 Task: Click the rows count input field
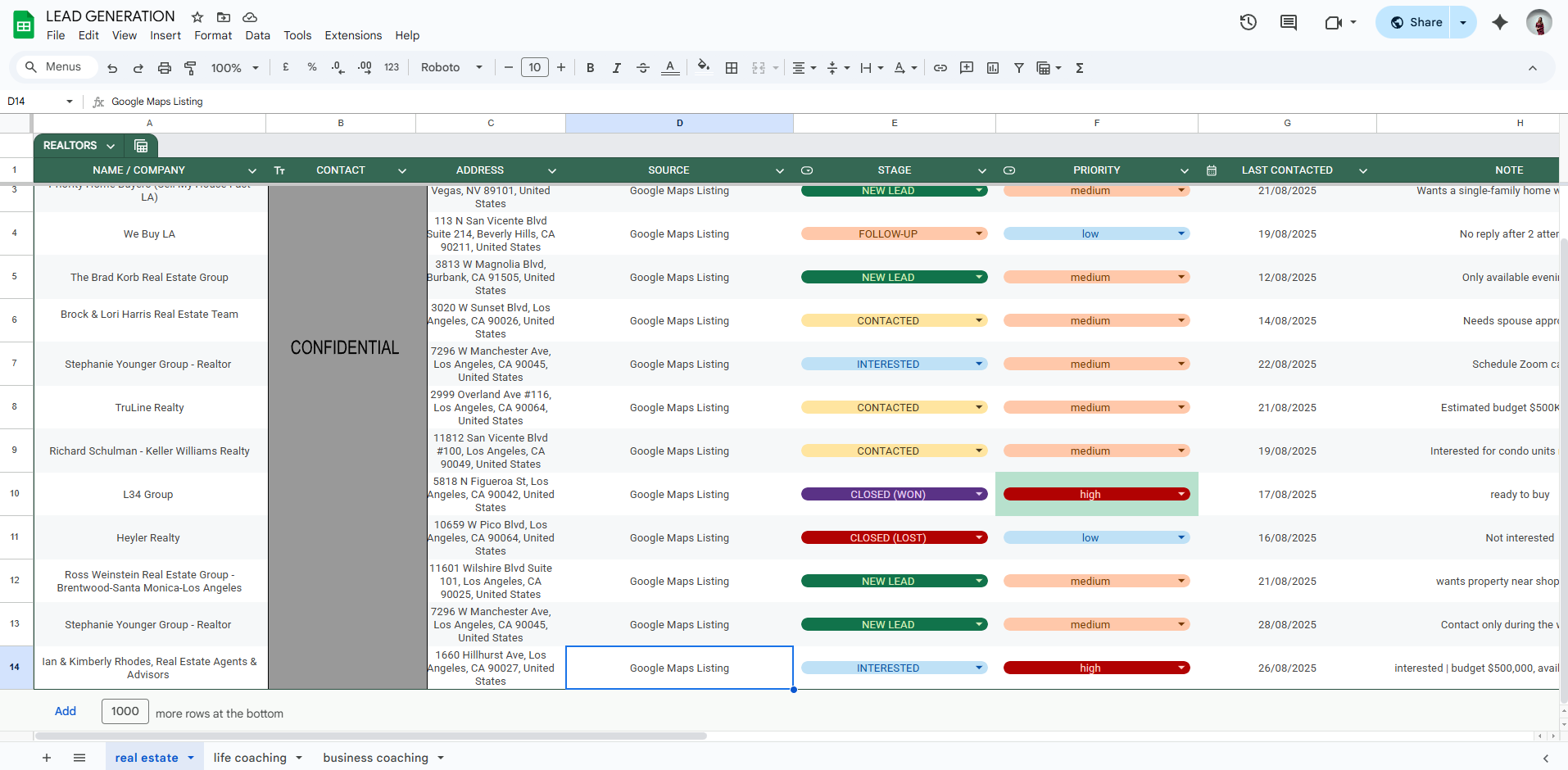pos(125,711)
